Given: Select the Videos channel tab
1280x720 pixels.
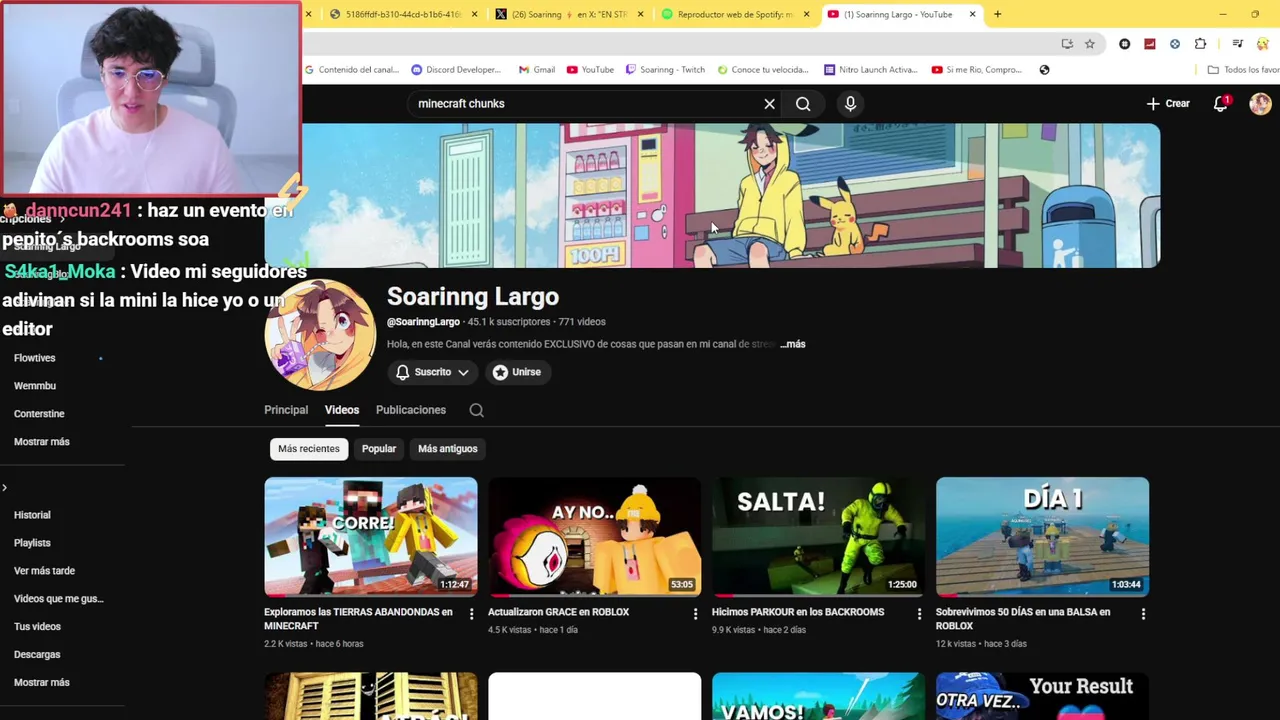Looking at the screenshot, I should coord(342,410).
